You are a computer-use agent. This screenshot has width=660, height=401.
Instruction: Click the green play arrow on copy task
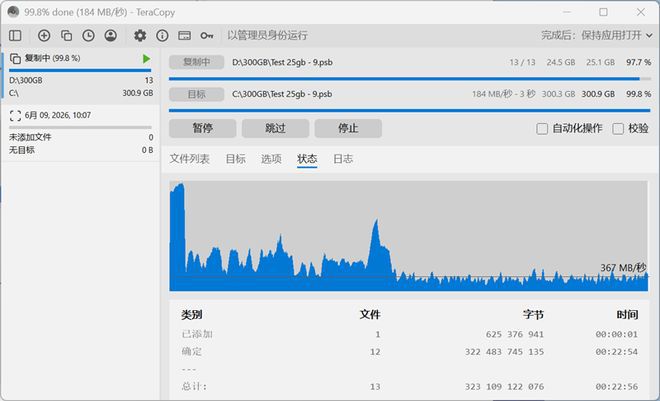coord(146,58)
